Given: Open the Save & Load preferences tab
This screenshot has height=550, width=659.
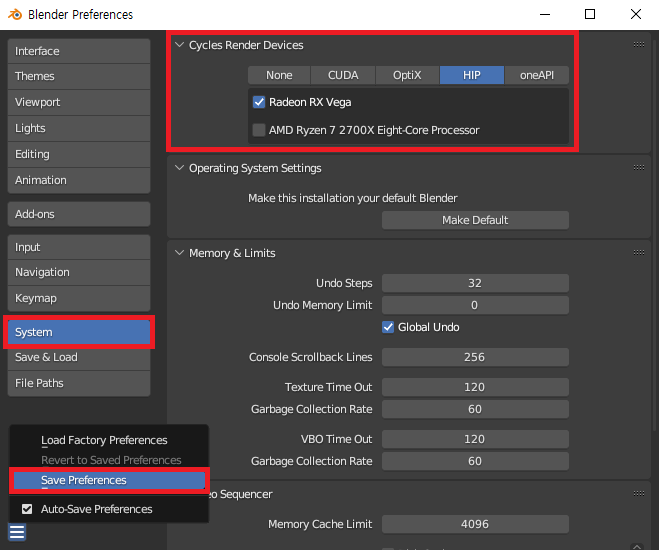Looking at the screenshot, I should (x=79, y=358).
